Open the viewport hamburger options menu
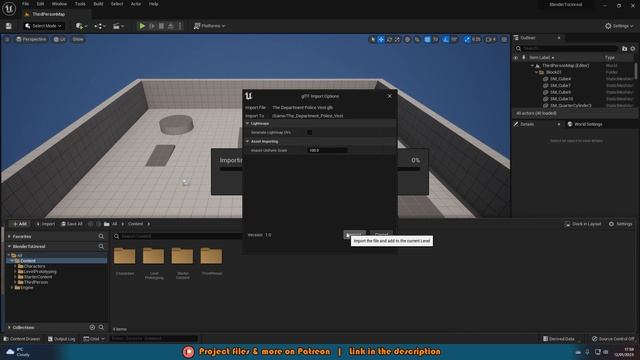Viewport: 640px width, 360px height. (7, 39)
